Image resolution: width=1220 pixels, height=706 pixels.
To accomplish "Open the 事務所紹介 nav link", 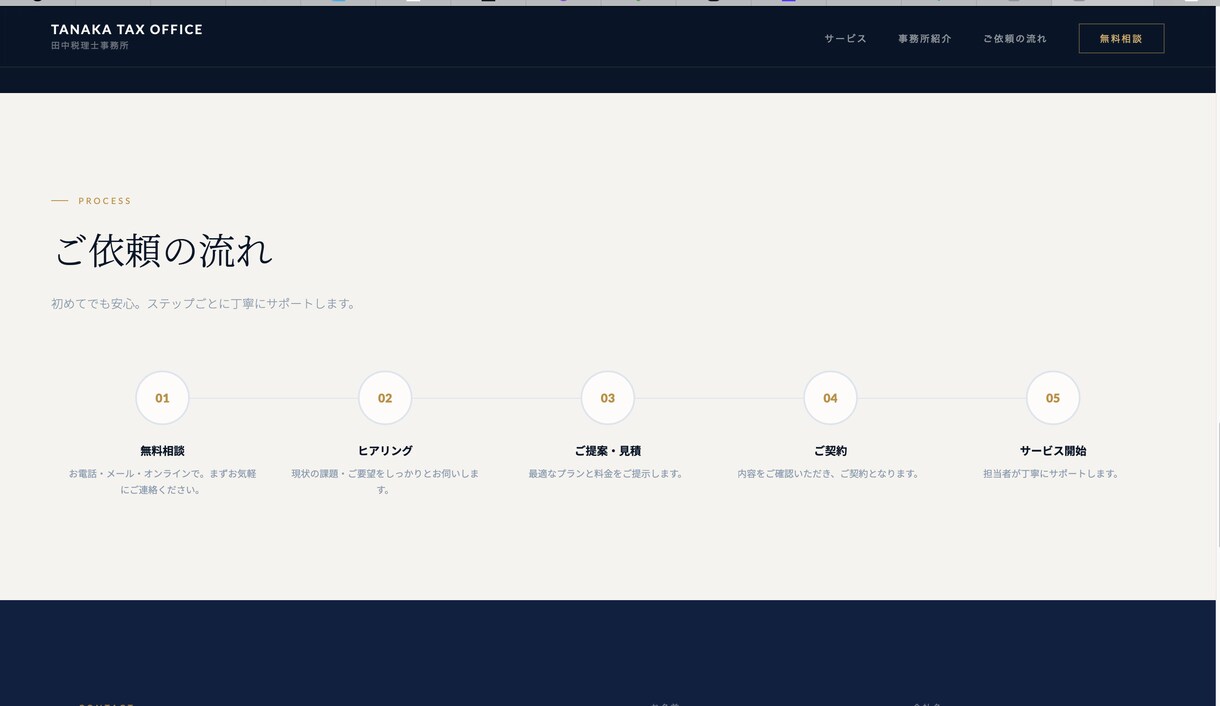I will [924, 39].
